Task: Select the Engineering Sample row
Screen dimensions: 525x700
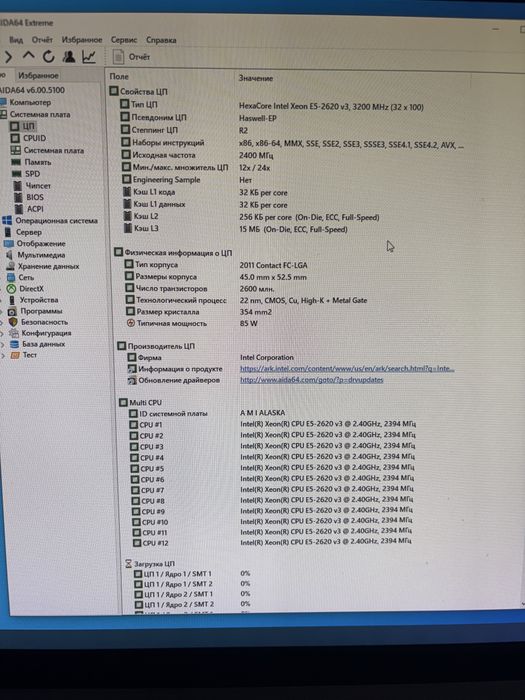Action: coord(187,180)
